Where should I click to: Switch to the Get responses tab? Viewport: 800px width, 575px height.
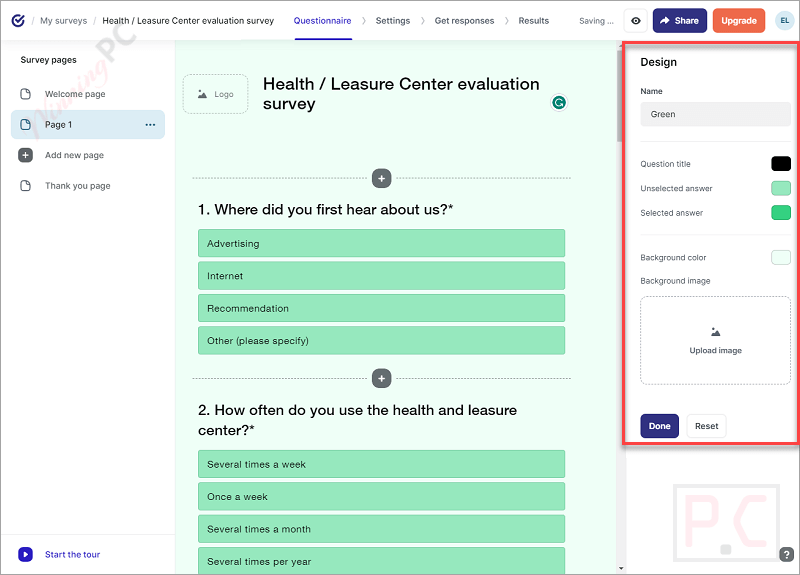464,21
